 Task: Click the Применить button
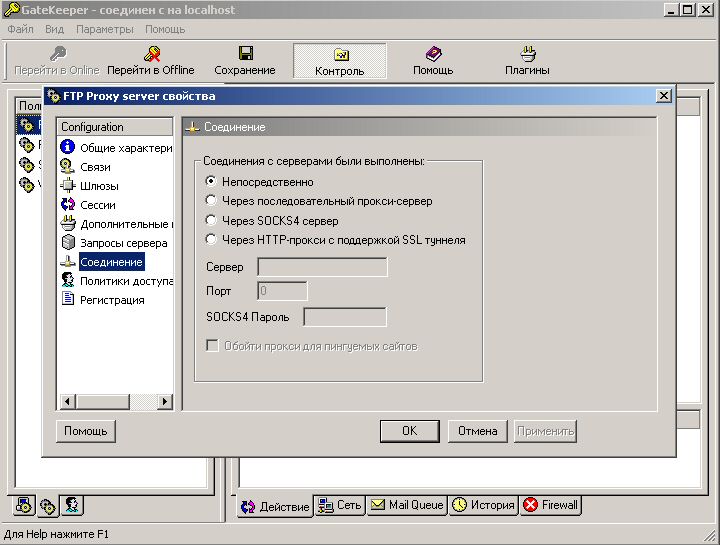[x=545, y=431]
